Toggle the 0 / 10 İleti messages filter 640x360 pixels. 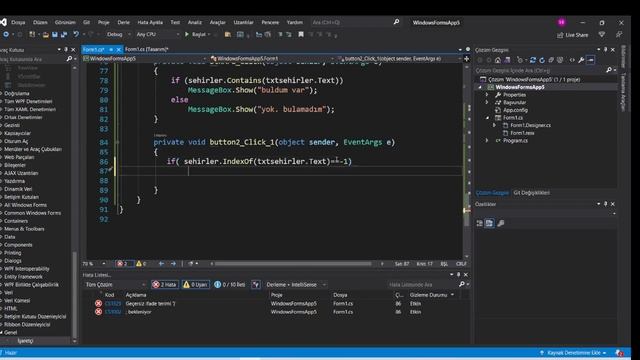[x=230, y=284]
